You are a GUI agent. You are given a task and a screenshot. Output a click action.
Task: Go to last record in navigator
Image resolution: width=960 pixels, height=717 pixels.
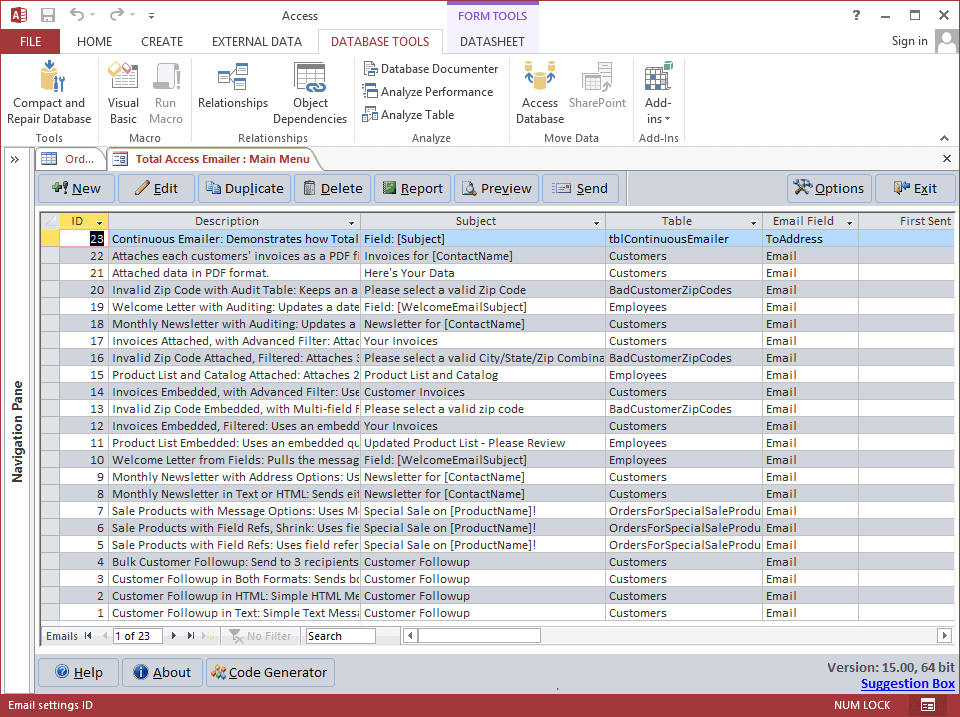click(x=191, y=636)
